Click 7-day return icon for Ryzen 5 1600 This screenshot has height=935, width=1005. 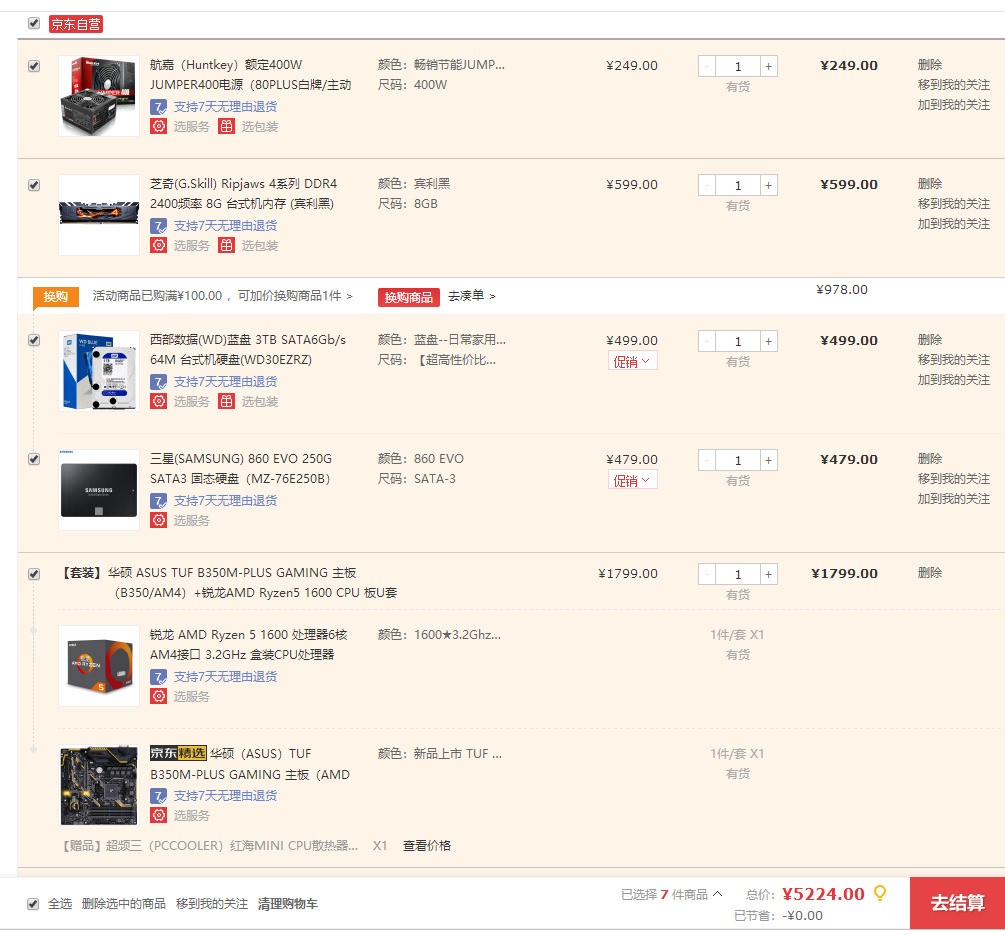click(158, 676)
